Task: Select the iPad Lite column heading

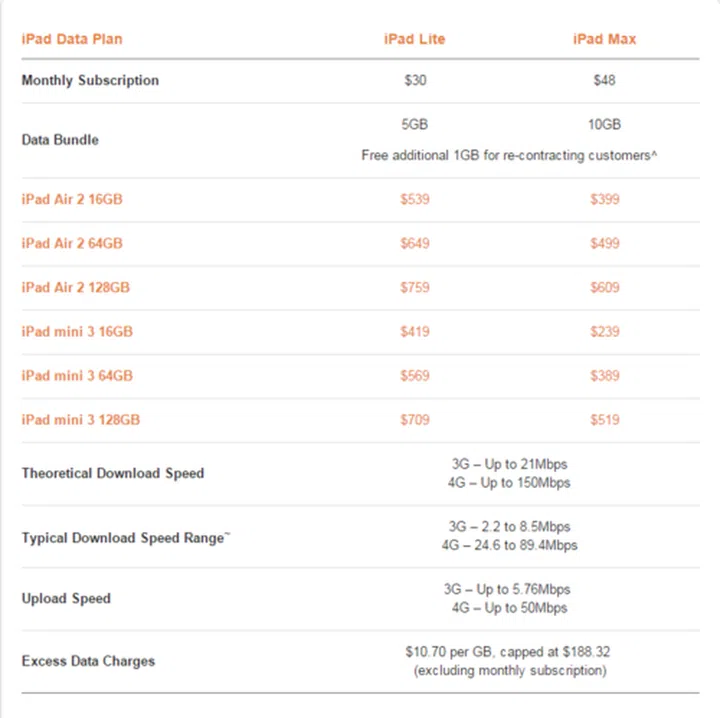Action: tap(414, 39)
